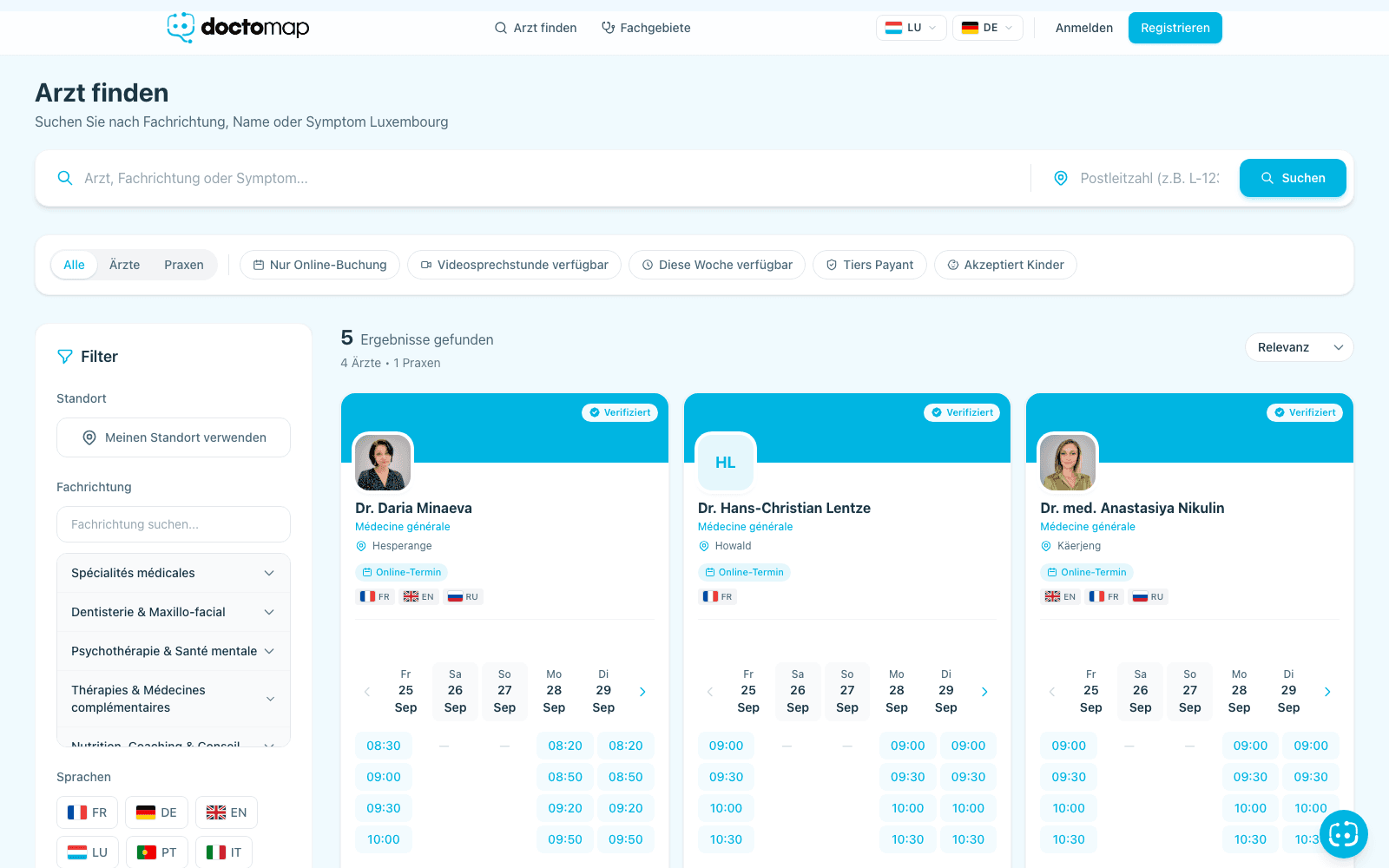Focus the Arzt, Fachrichtung oder Symptom field
1389x868 pixels.
pyautogui.click(x=552, y=178)
